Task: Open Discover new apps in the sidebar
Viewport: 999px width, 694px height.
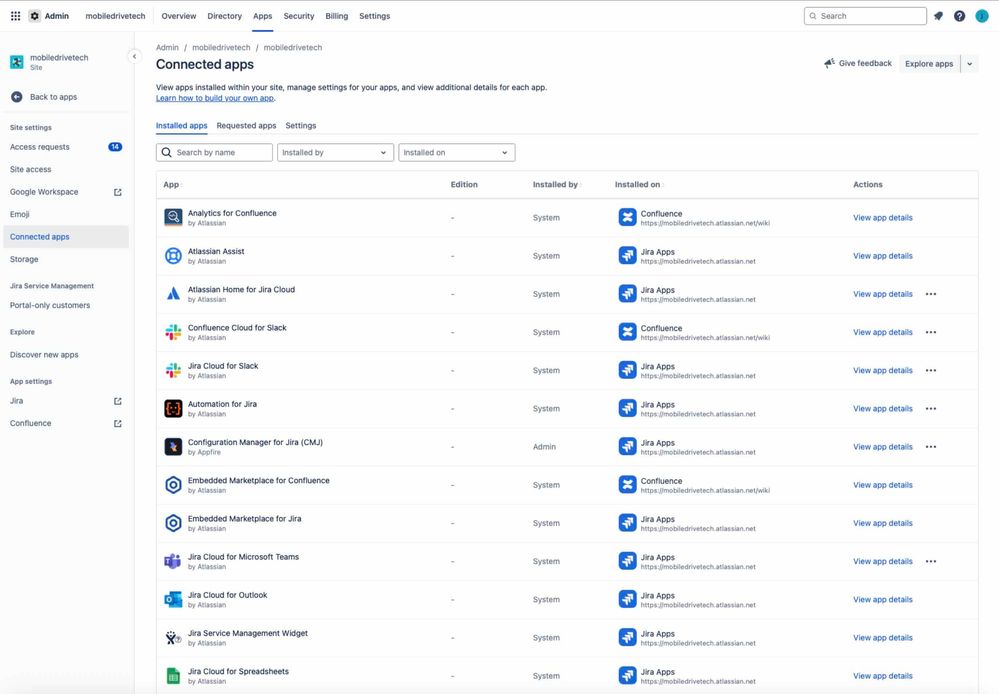Action: 66,355
